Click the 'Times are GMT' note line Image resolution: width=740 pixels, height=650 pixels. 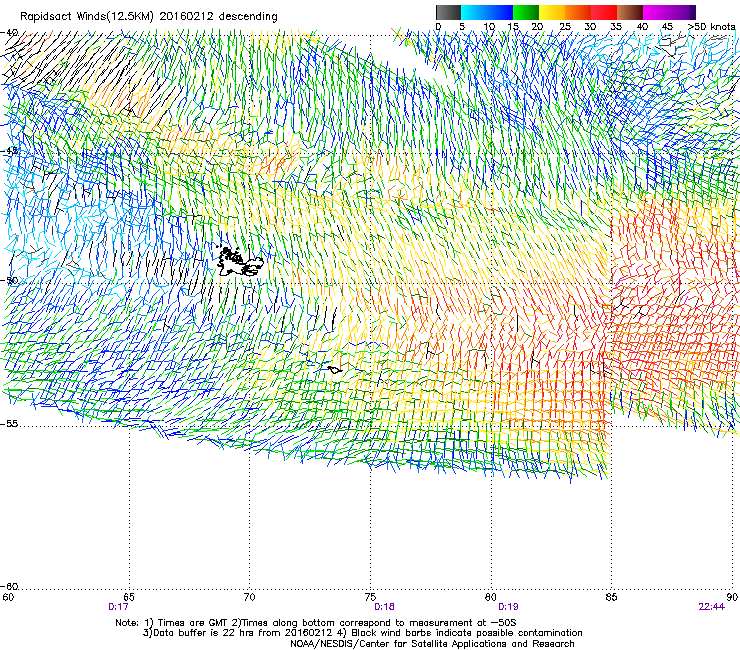[316, 623]
